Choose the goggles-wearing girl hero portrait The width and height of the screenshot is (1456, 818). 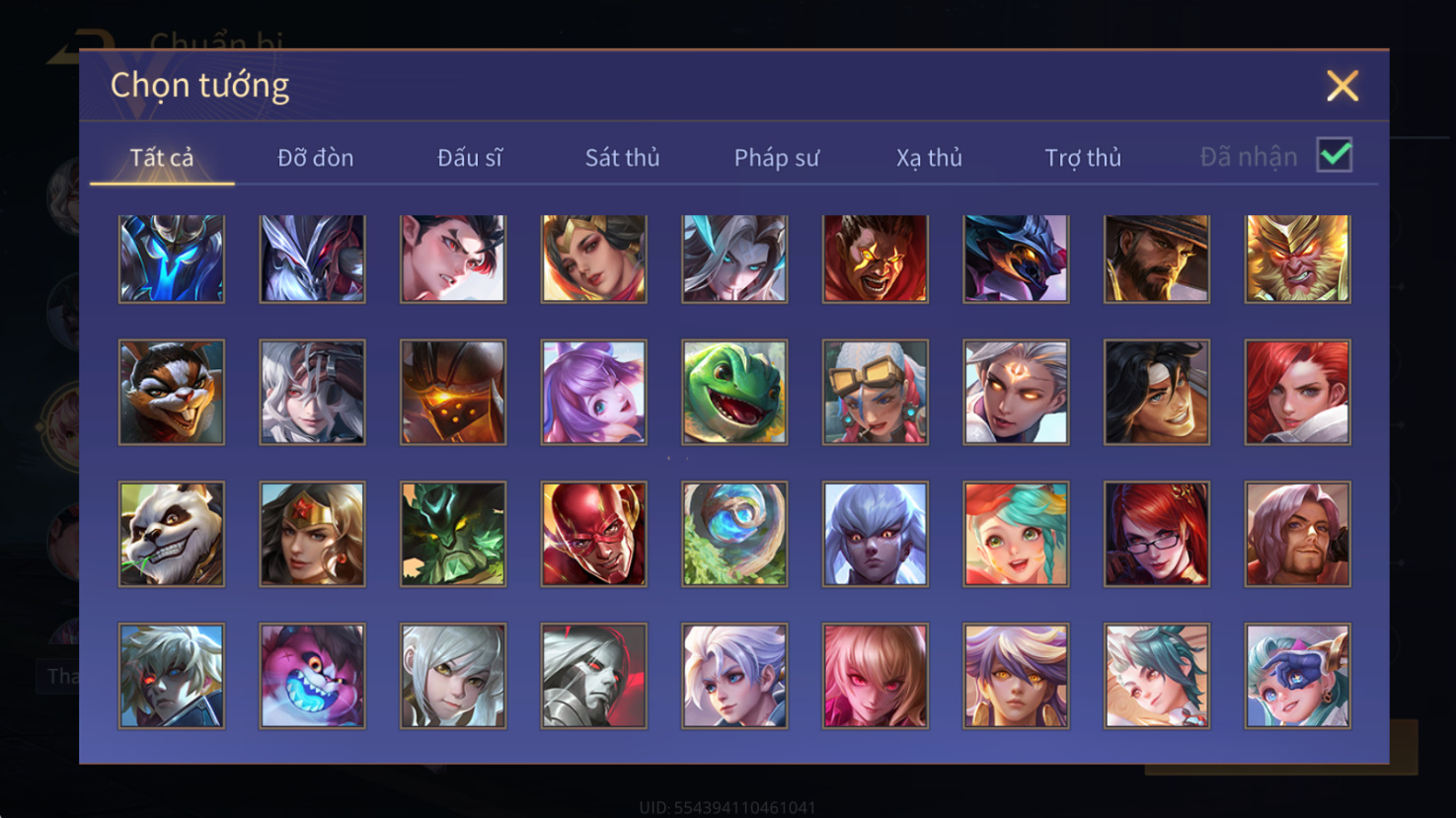[876, 393]
